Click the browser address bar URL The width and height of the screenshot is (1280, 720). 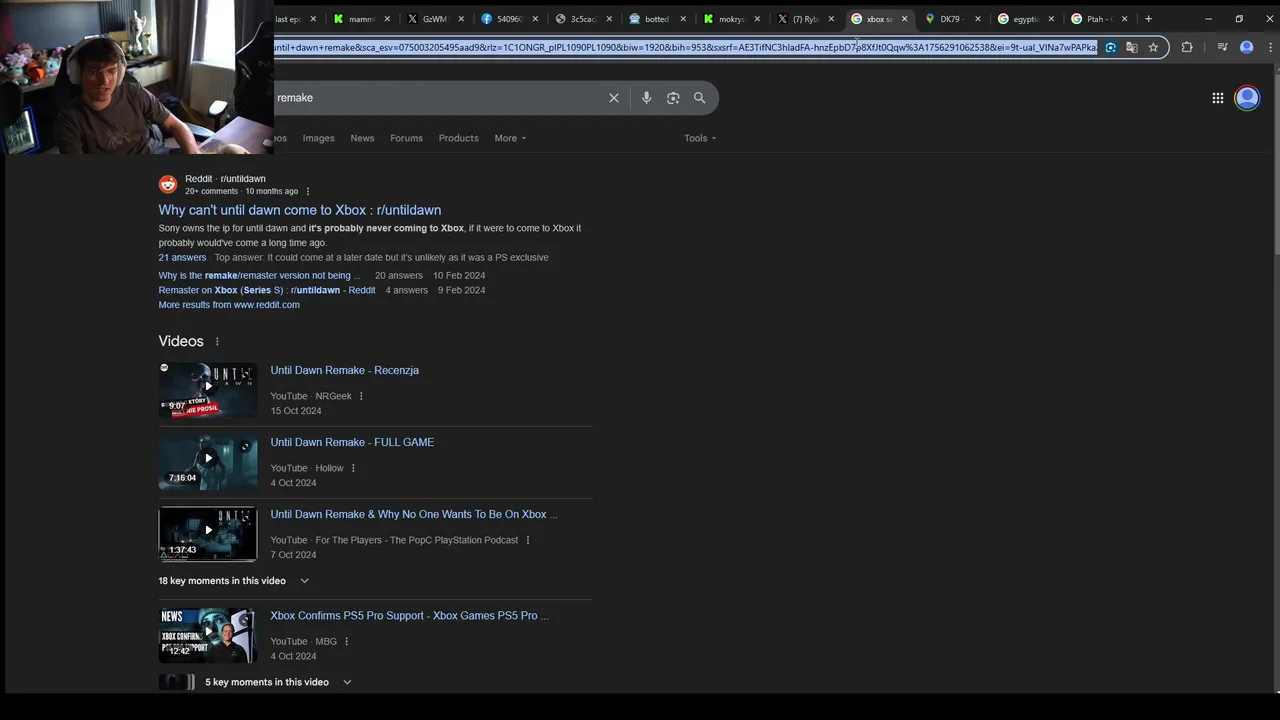coord(686,47)
